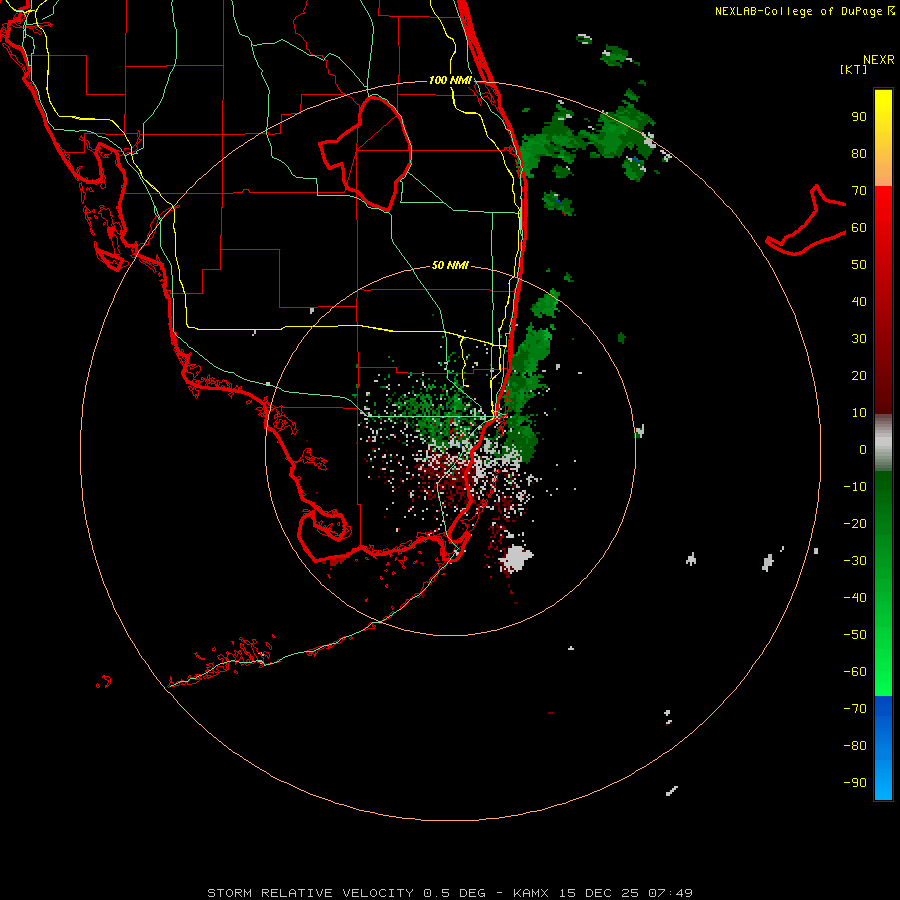Click the -30 value on velocity scale
The image size is (900, 900).
point(855,561)
